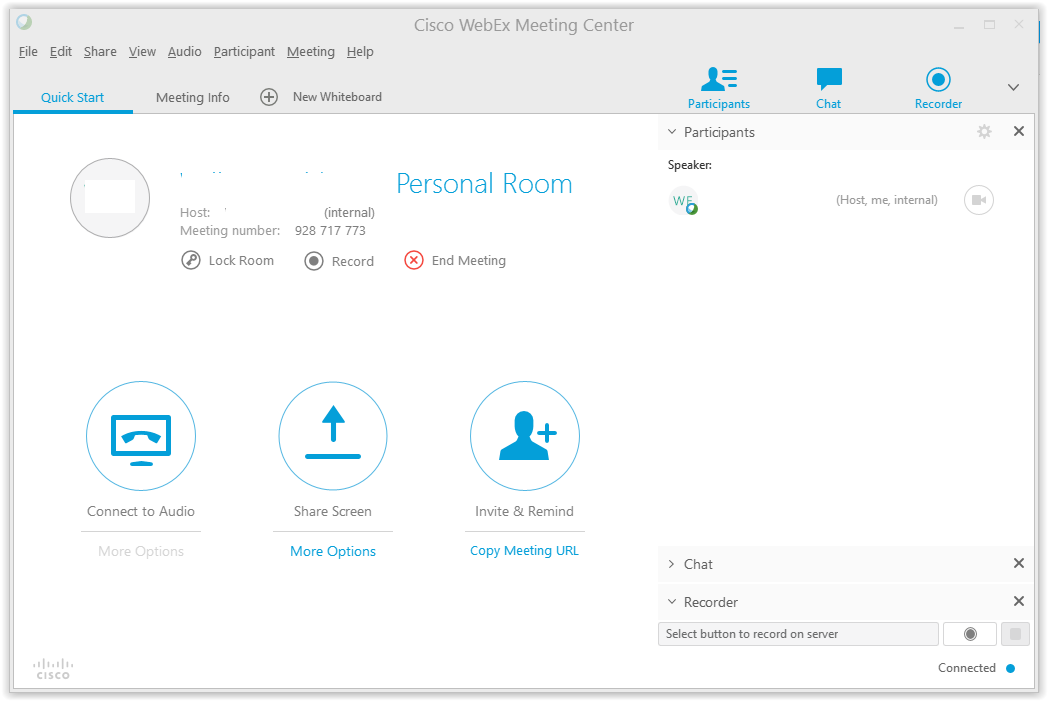Collapse the Recorder panel chevron
Viewport: 1048px width, 701px height.
pyautogui.click(x=672, y=601)
